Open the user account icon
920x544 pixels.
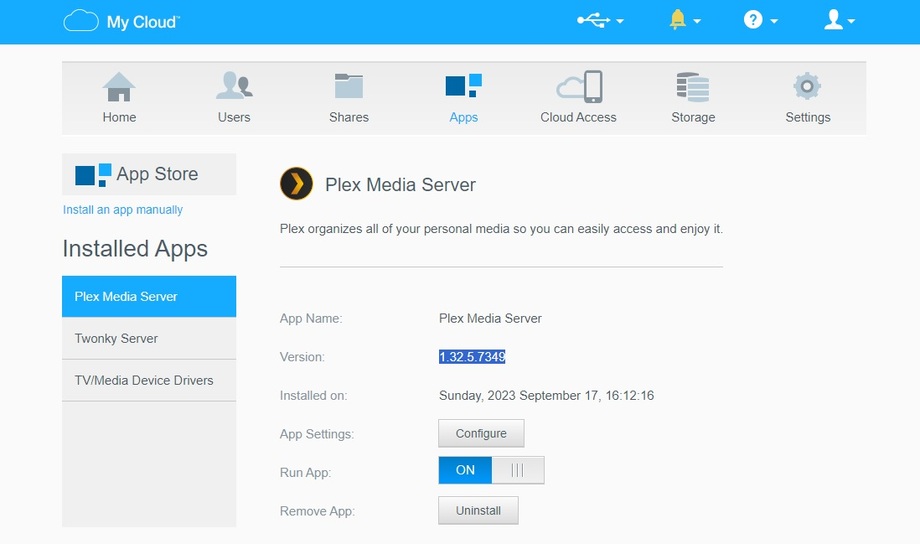coord(833,20)
